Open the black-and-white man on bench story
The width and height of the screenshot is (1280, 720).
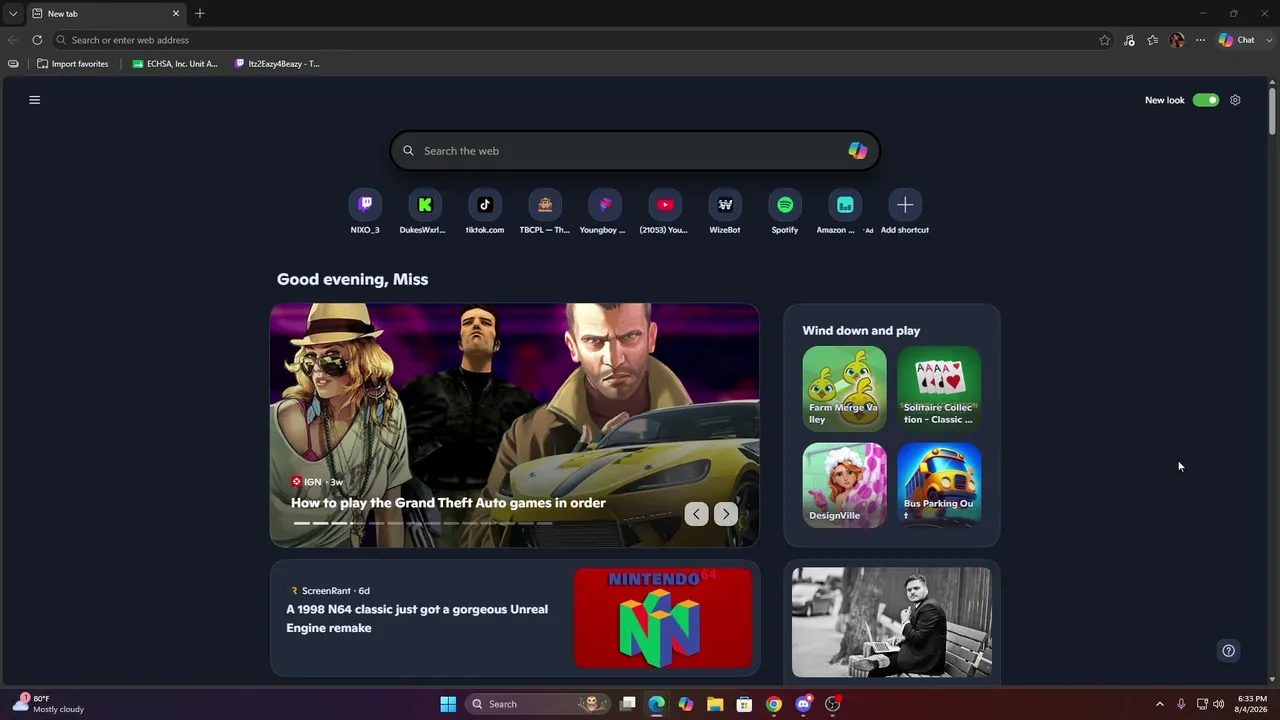pyautogui.click(x=892, y=622)
